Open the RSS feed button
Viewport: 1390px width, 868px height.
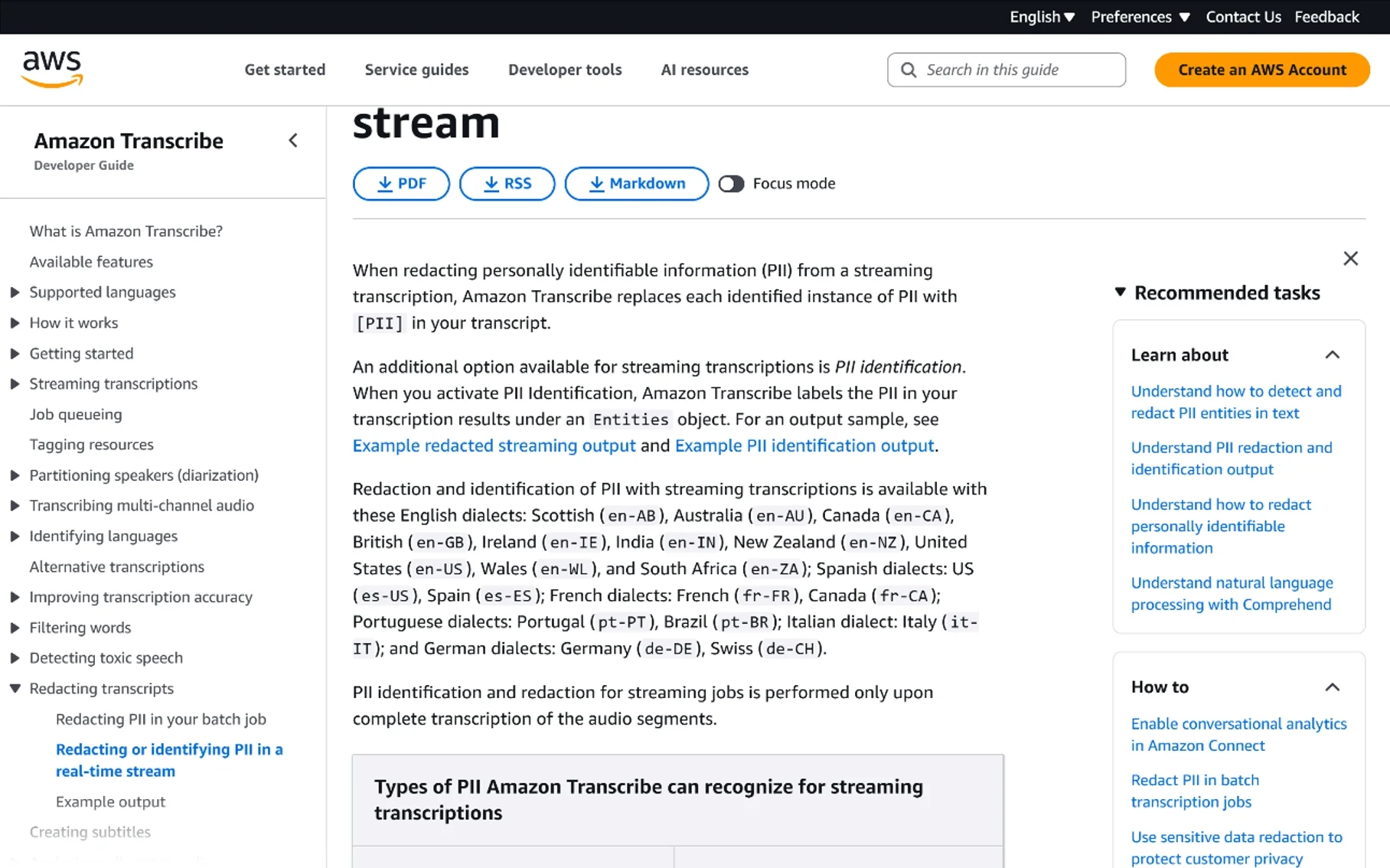[507, 184]
